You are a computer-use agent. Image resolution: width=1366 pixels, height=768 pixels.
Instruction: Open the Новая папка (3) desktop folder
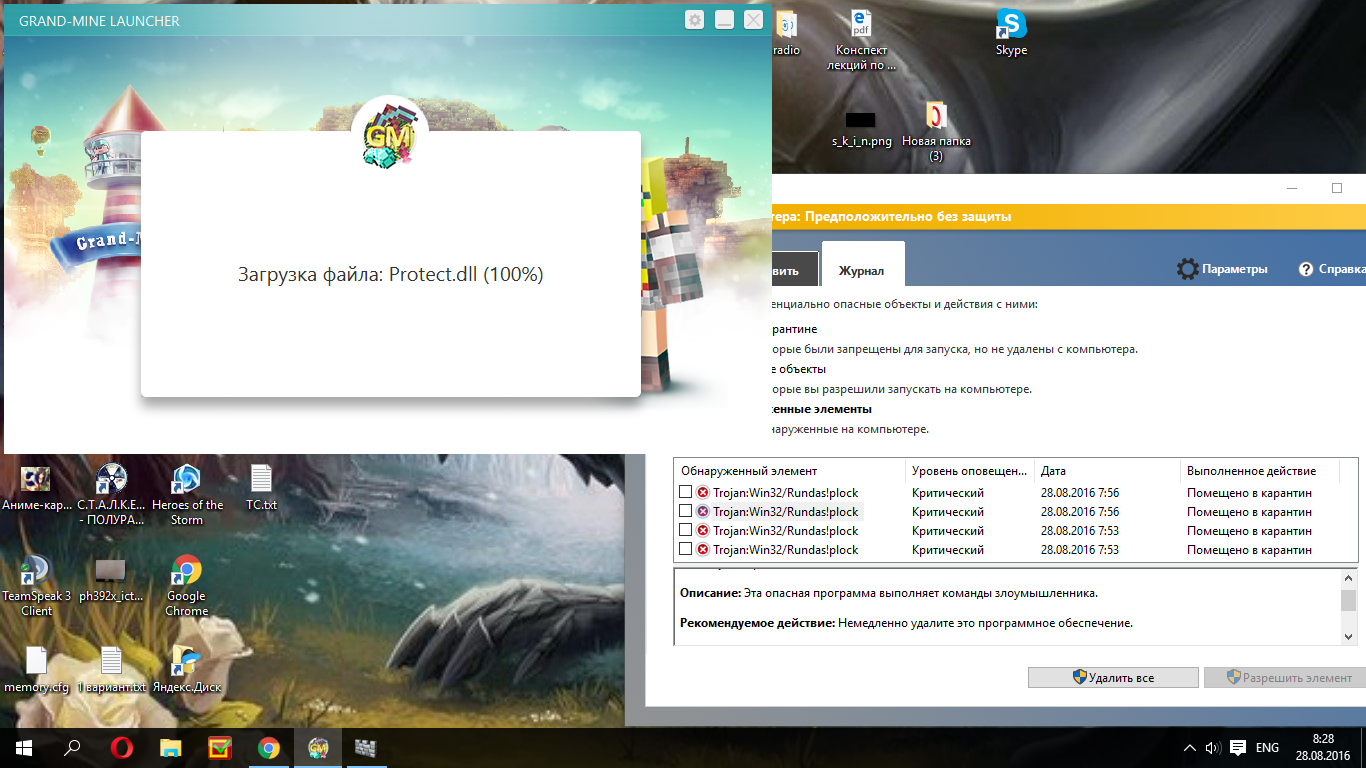point(936,131)
